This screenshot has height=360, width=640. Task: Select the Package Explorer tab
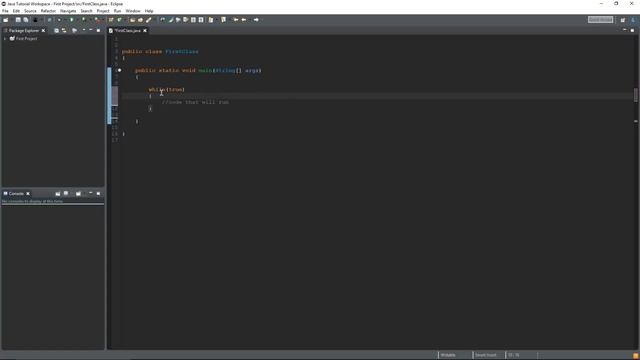[x=24, y=31]
